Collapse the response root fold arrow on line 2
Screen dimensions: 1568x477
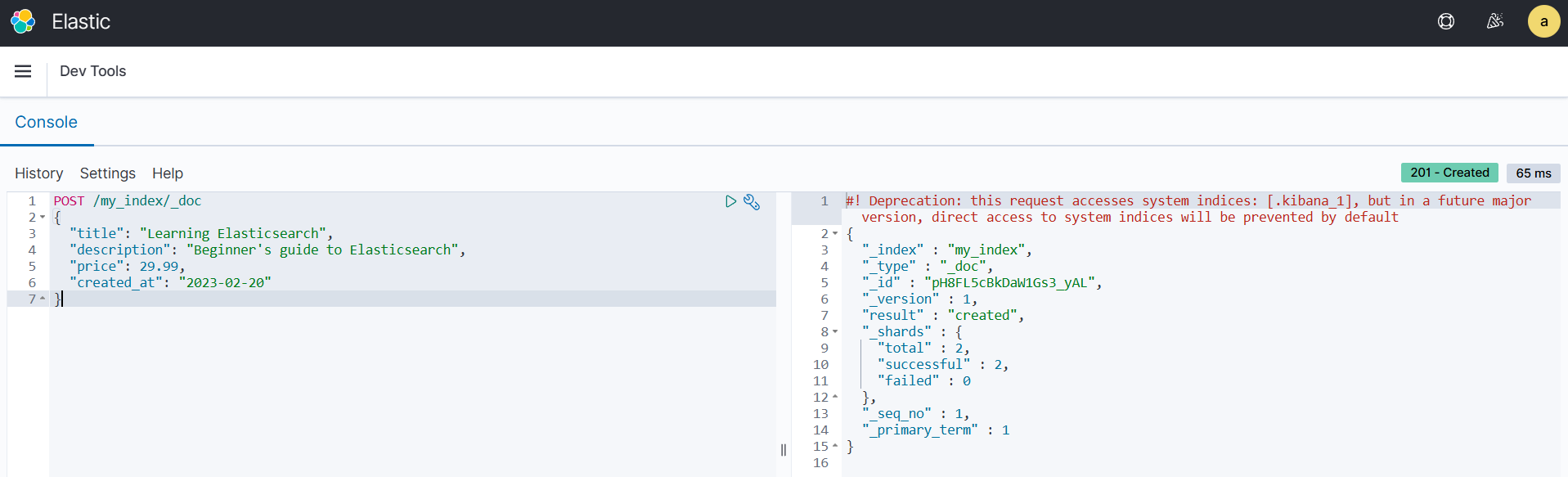point(835,234)
